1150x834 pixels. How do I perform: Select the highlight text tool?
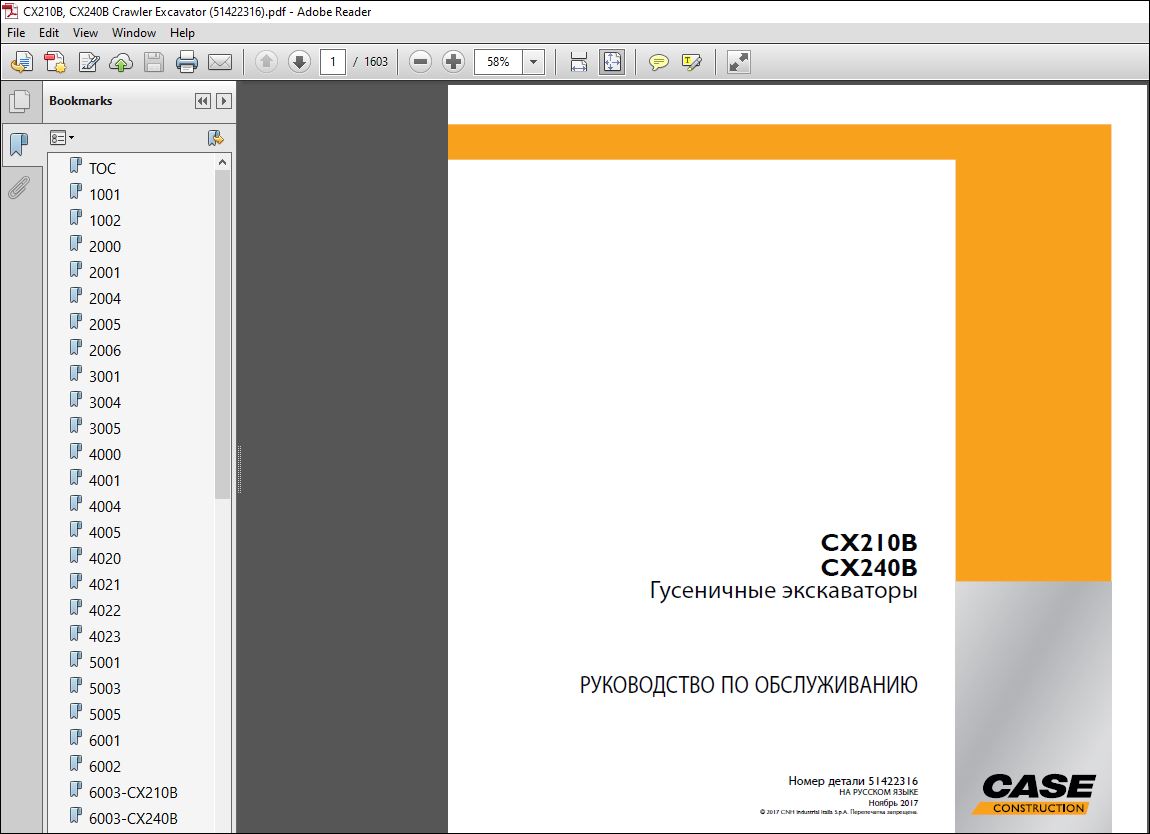point(692,62)
